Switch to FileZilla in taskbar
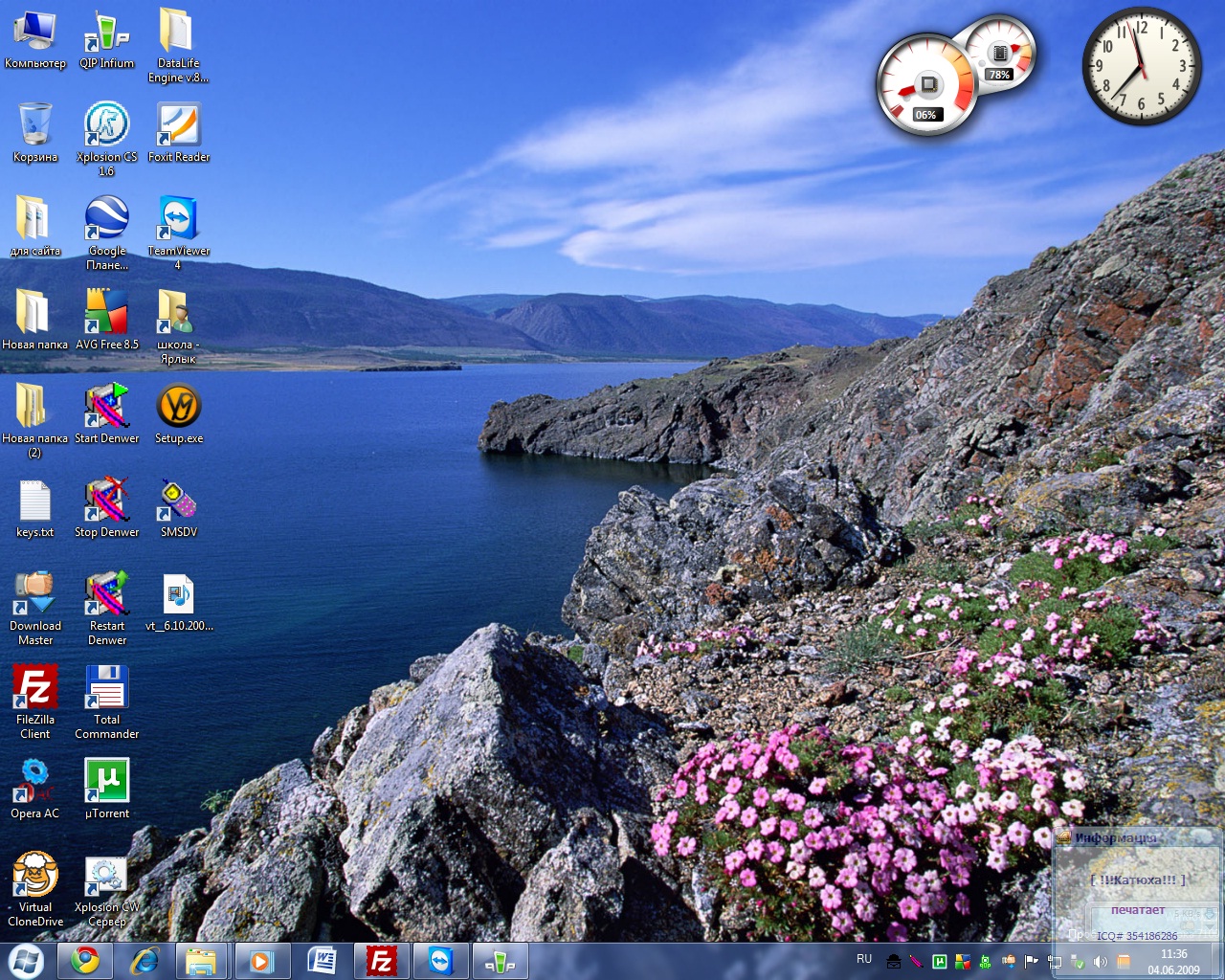The width and height of the screenshot is (1225, 980). coord(381,961)
